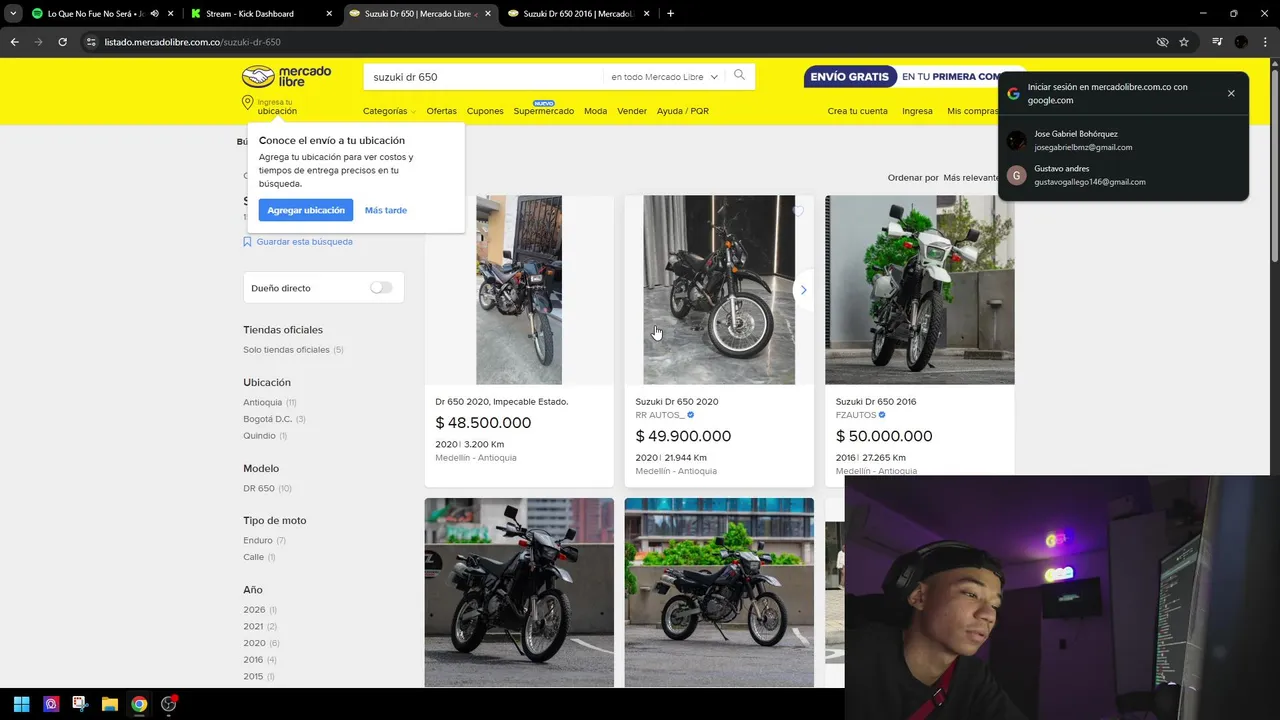
Task: Click the Guardar esta búsqueda link
Action: point(305,242)
